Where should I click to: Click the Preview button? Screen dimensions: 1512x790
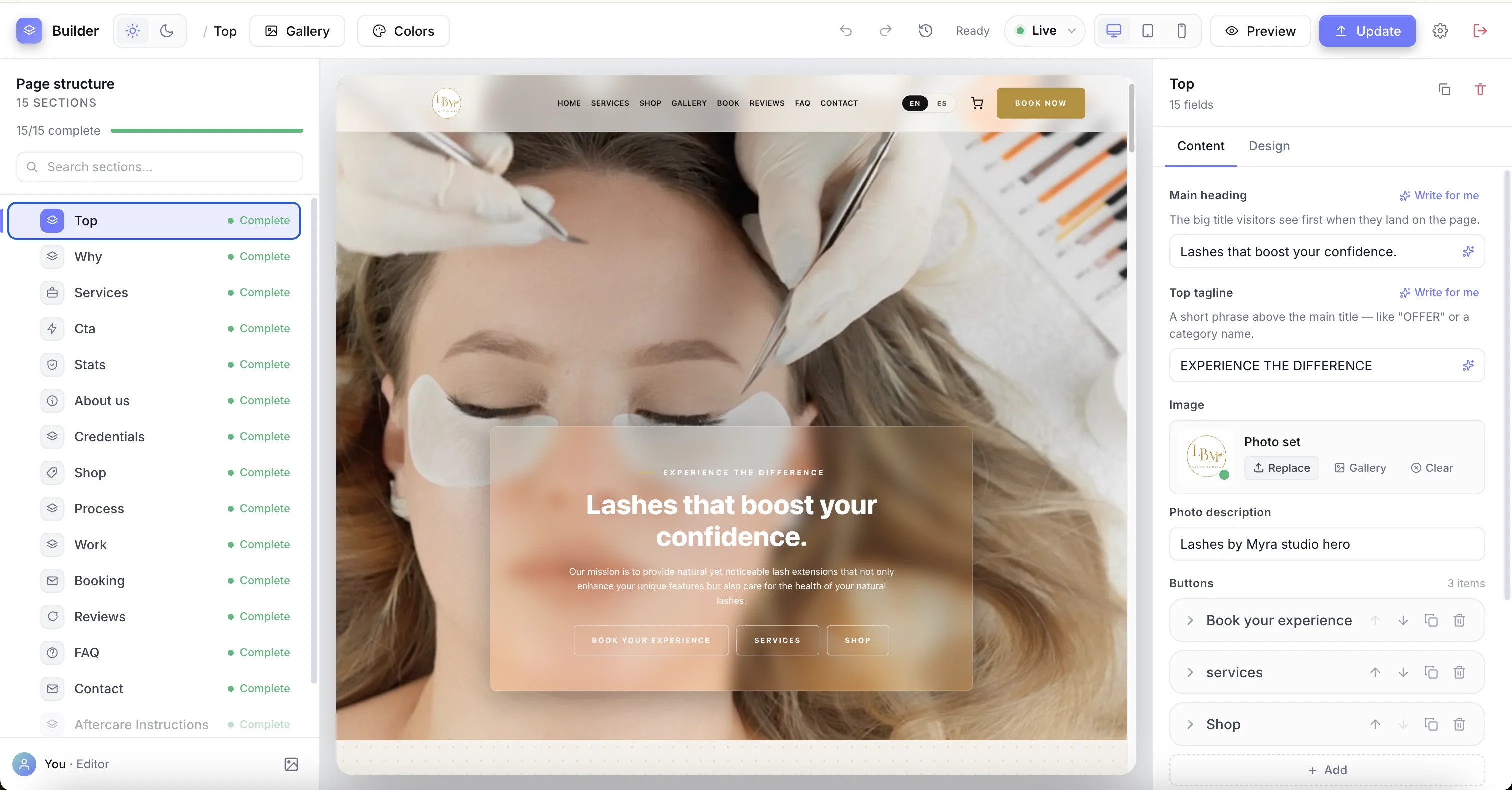1260,31
